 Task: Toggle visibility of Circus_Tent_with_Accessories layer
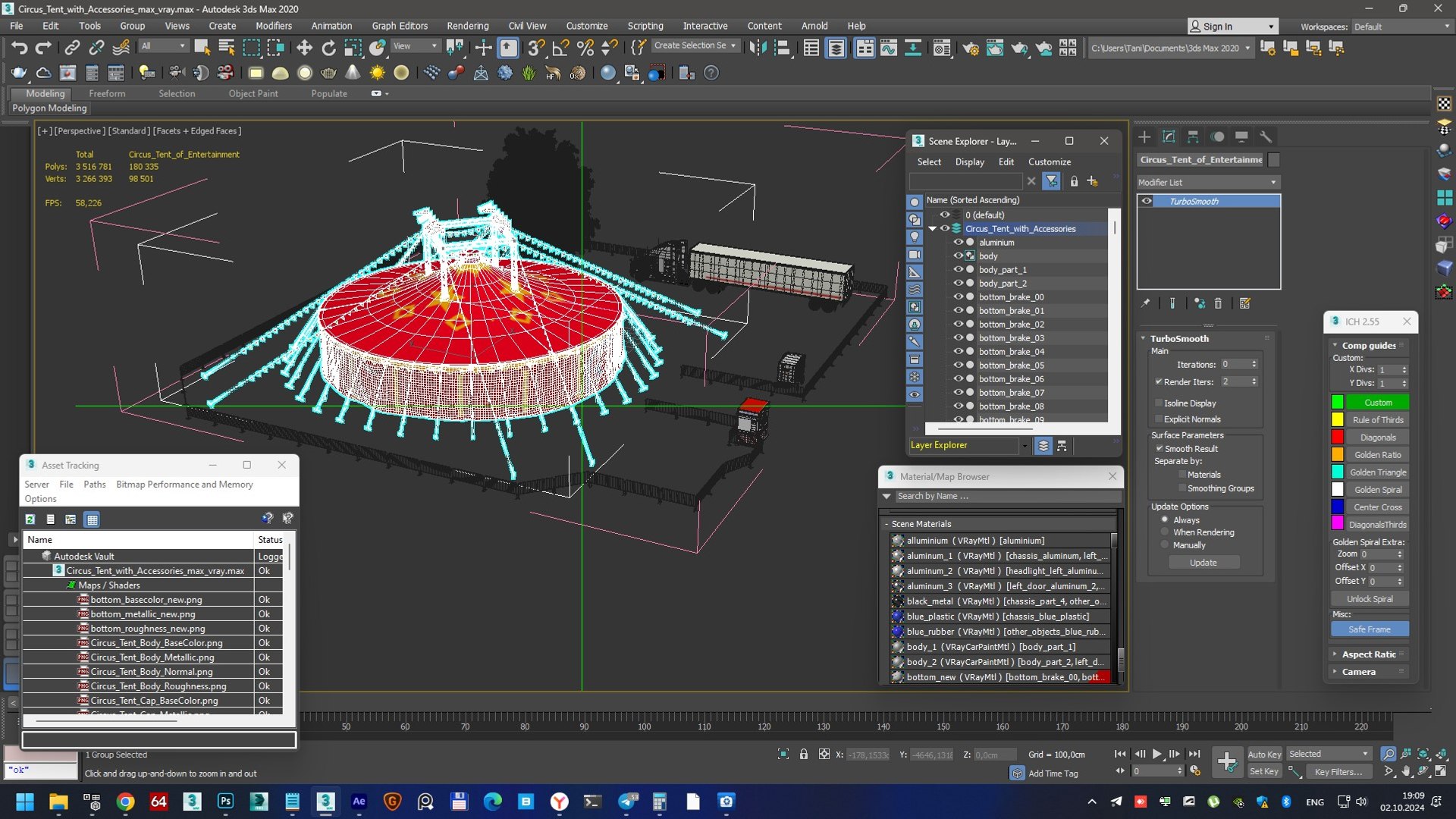click(x=945, y=228)
